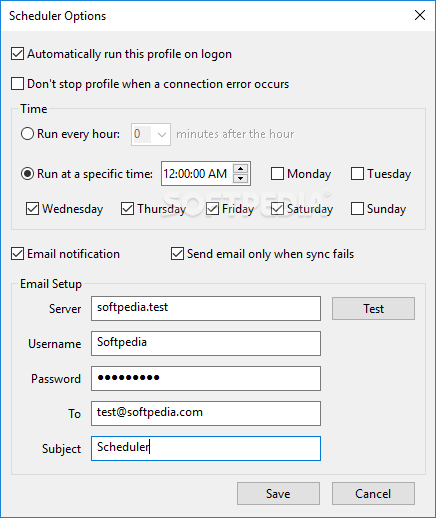Screen dimensions: 436x518
Task: Click the Username field containing Softpedia
Action: click(206, 344)
